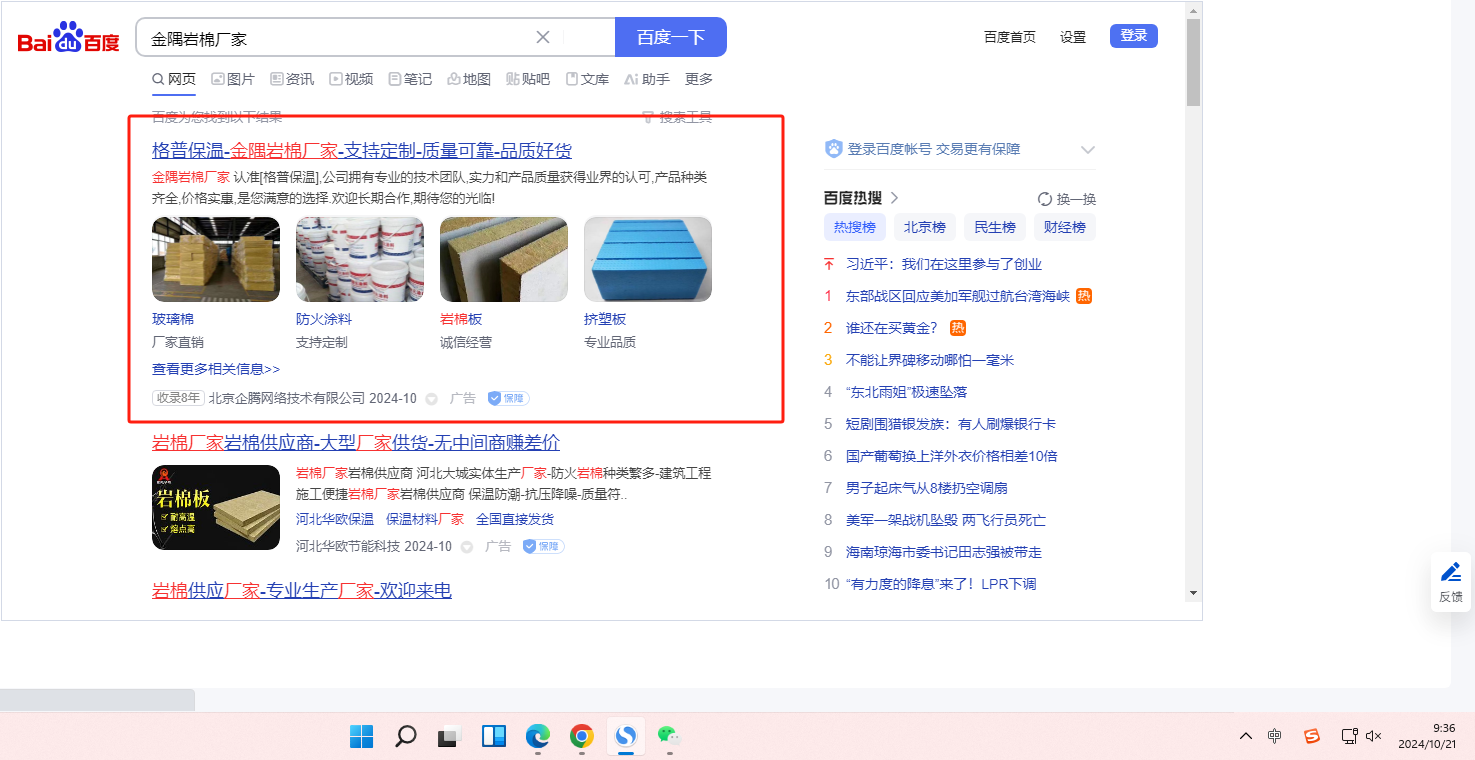This screenshot has width=1475, height=760.
Task: Open the Windows Start menu
Action: [361, 737]
